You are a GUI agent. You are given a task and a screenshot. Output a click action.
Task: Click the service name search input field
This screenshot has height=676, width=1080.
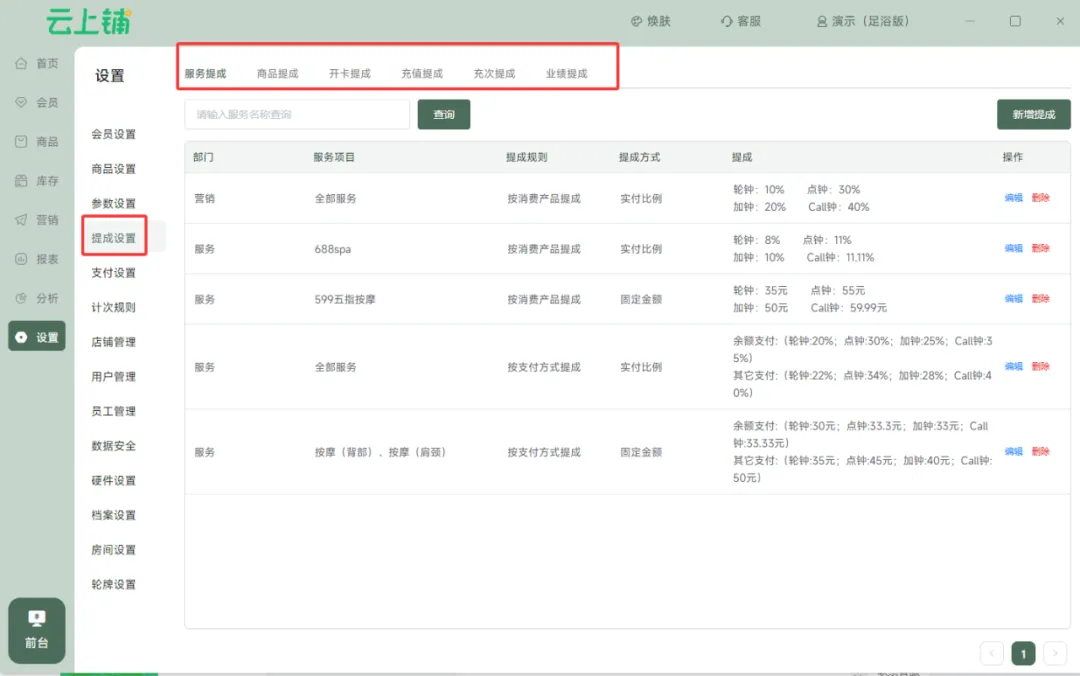[x=297, y=115]
